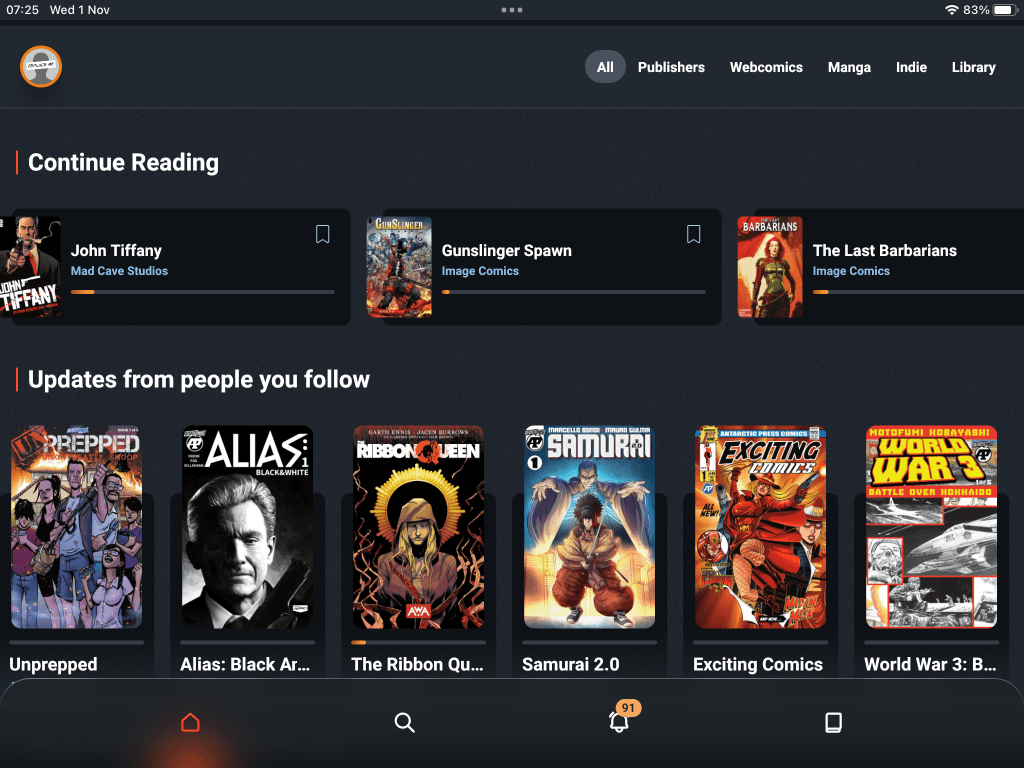Screen dimensions: 1024x768
Task: Open Mad Cave Studios publisher link
Action: click(x=119, y=271)
